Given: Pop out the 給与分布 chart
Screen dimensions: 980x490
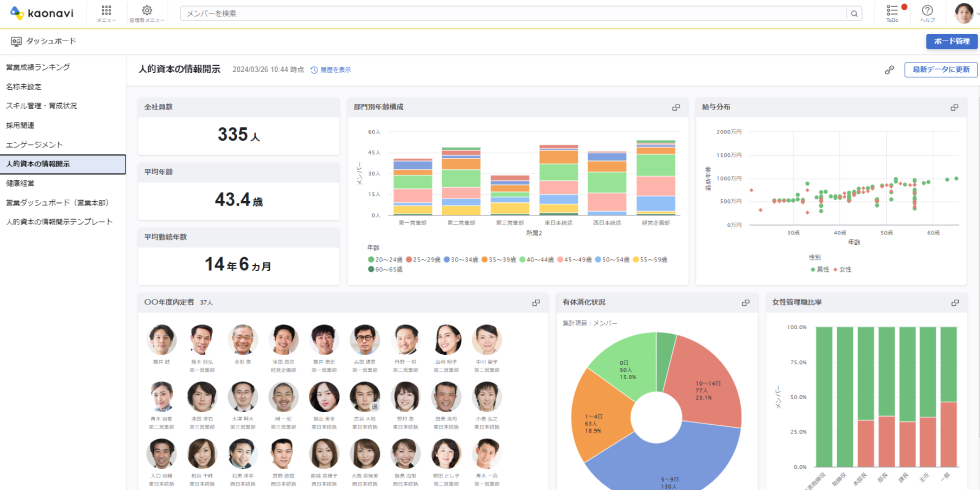Looking at the screenshot, I should click(x=957, y=107).
